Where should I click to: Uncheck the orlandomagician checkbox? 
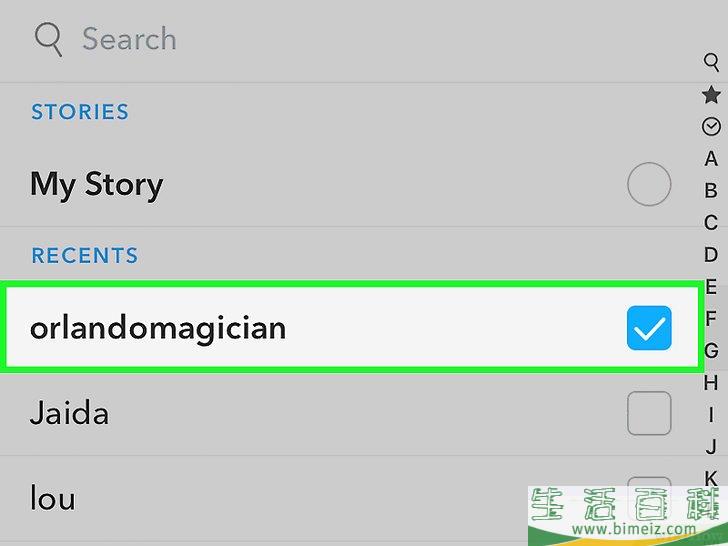649,327
